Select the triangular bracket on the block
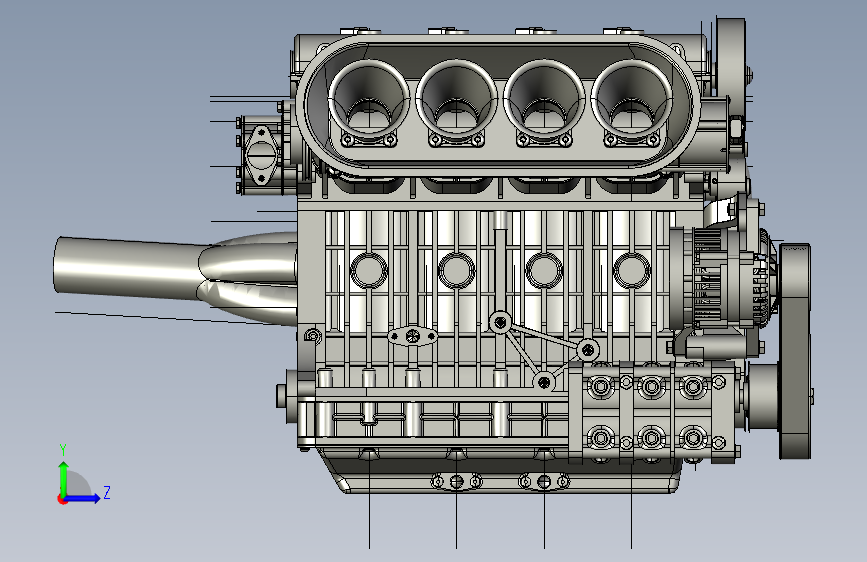The image size is (867, 562). pos(542,351)
